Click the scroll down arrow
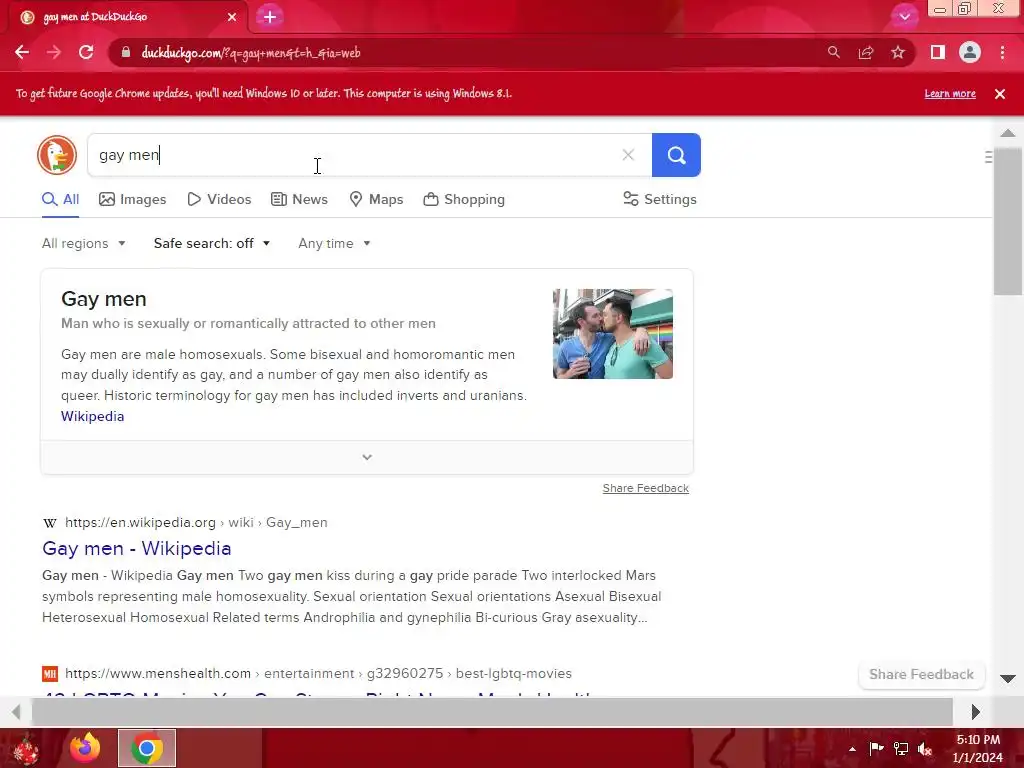 click(1008, 679)
